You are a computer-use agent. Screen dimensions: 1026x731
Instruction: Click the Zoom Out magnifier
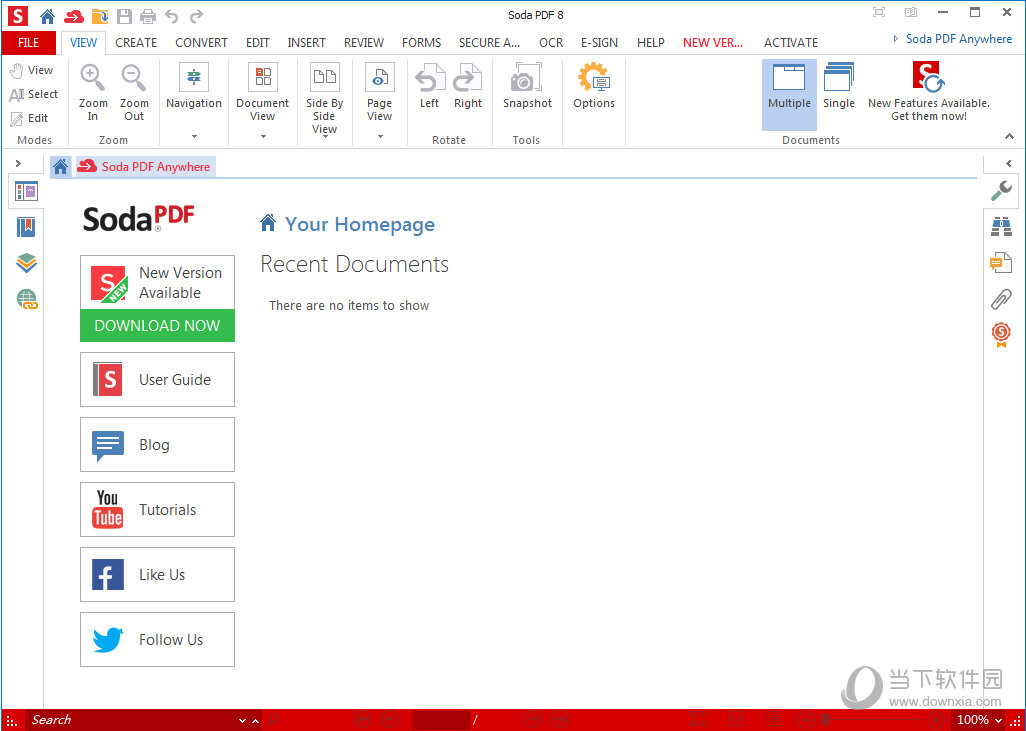click(x=134, y=92)
